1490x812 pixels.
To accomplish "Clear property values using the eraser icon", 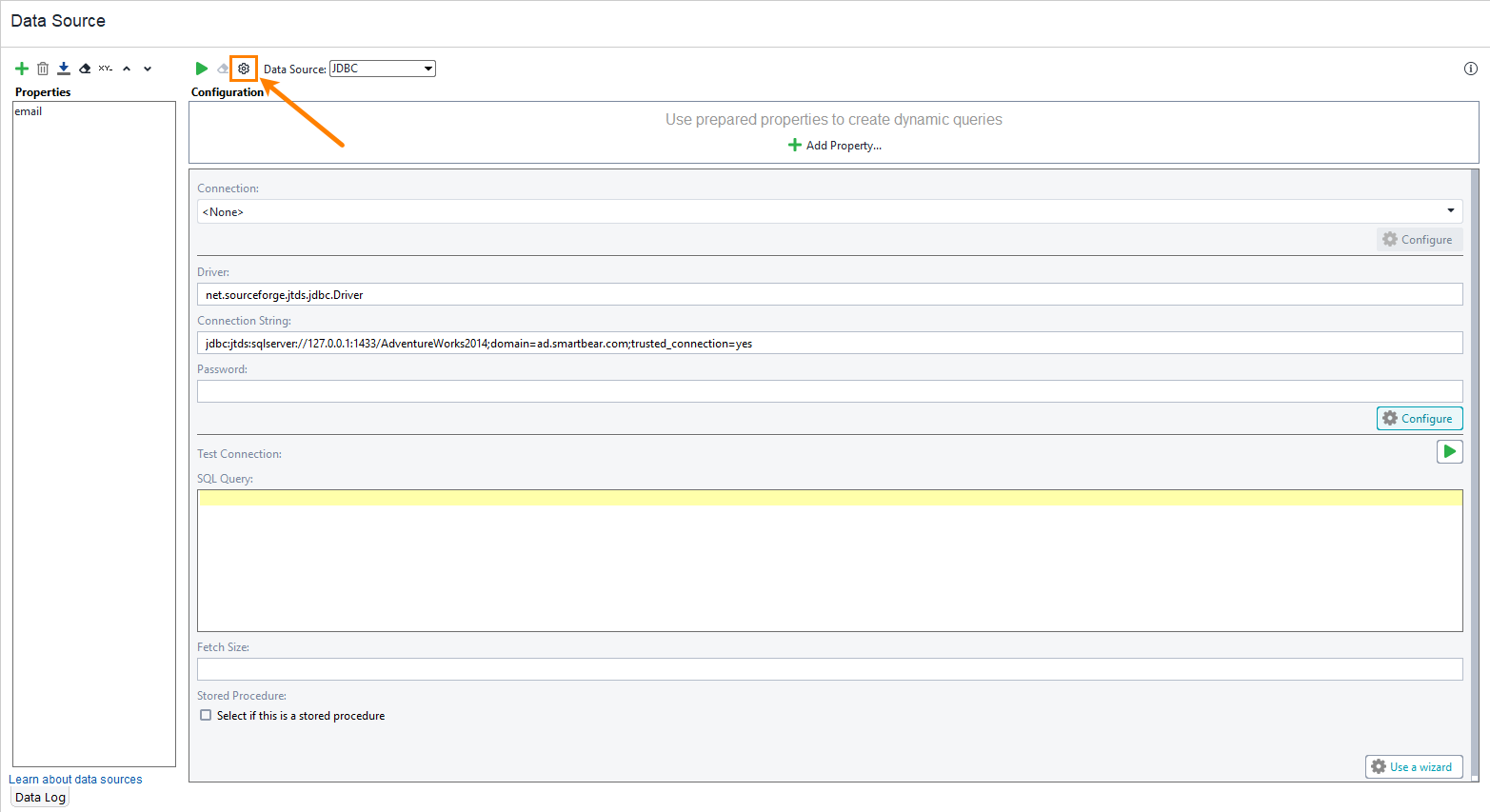I will tap(84, 68).
